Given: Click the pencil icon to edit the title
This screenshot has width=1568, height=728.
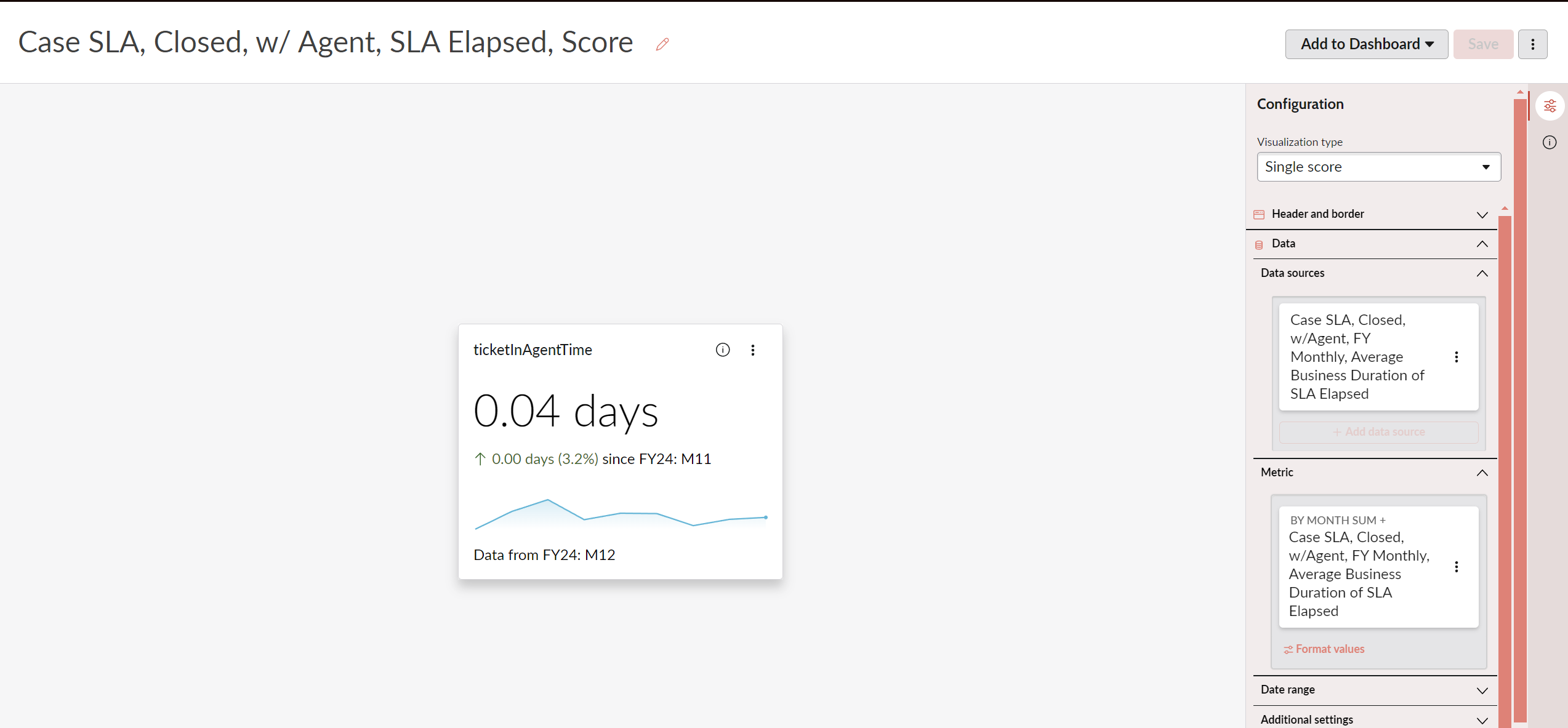Looking at the screenshot, I should point(662,44).
